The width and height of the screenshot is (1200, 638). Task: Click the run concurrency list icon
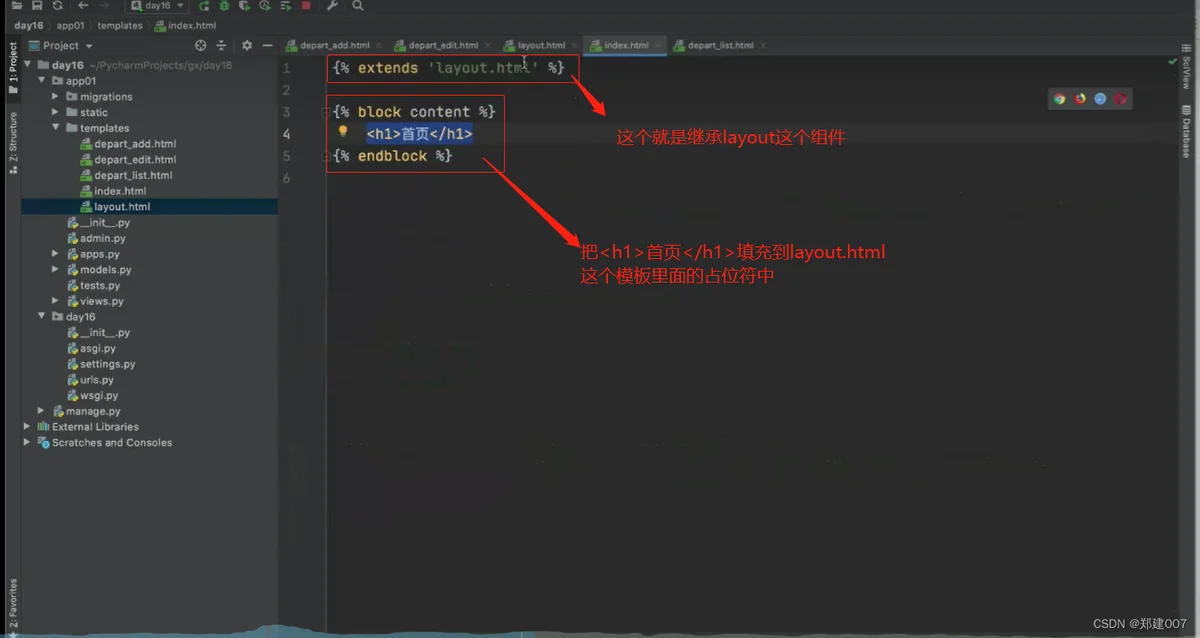pos(285,5)
